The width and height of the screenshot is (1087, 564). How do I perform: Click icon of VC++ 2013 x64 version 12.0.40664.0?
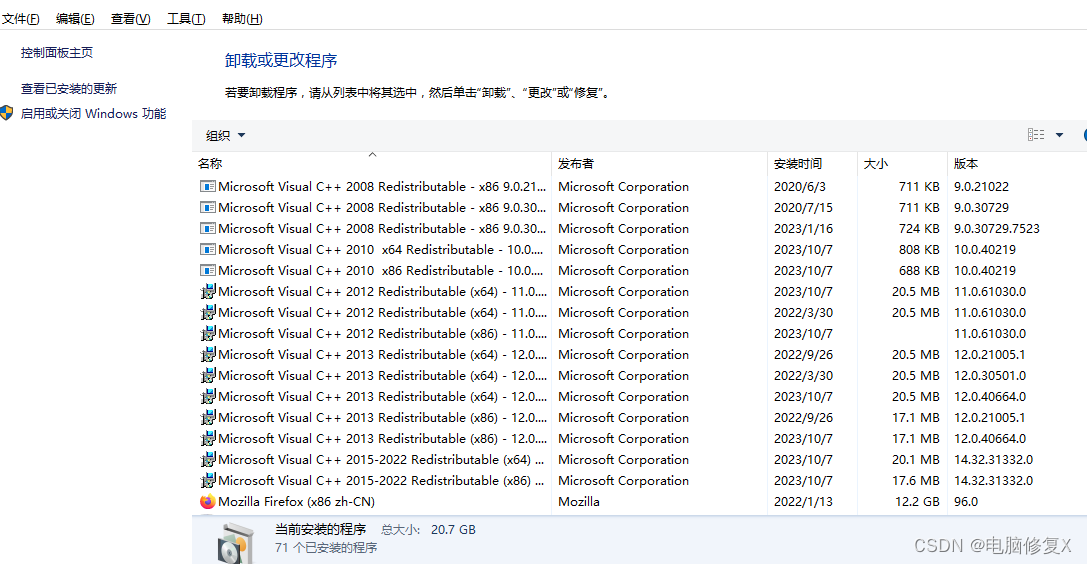(207, 396)
